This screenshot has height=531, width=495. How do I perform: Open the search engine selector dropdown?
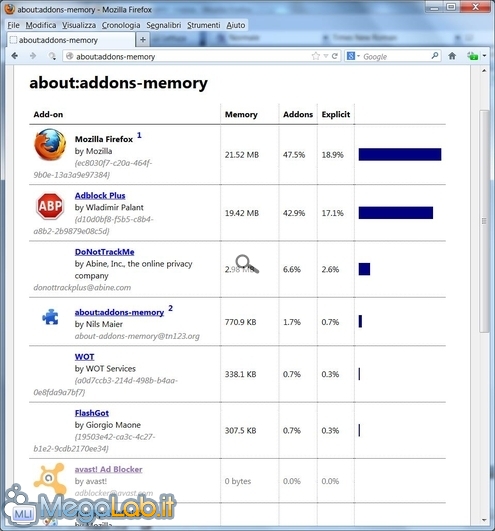pos(353,56)
